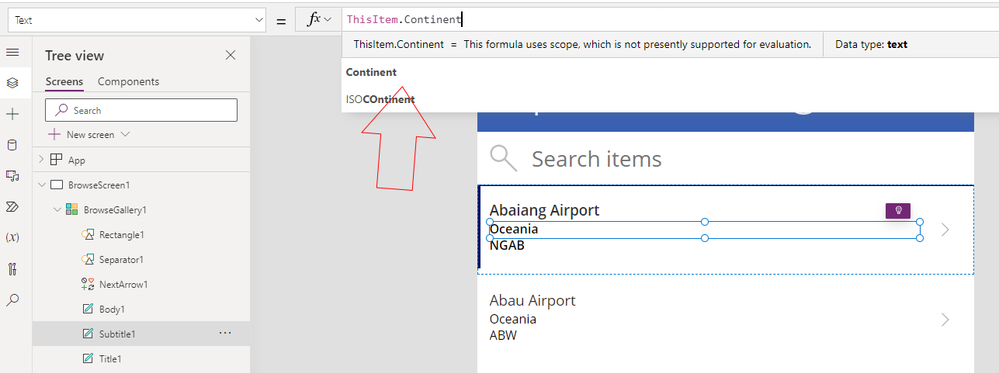The width and height of the screenshot is (999, 373).
Task: Select the Tree view layers icon
Action: point(12,83)
